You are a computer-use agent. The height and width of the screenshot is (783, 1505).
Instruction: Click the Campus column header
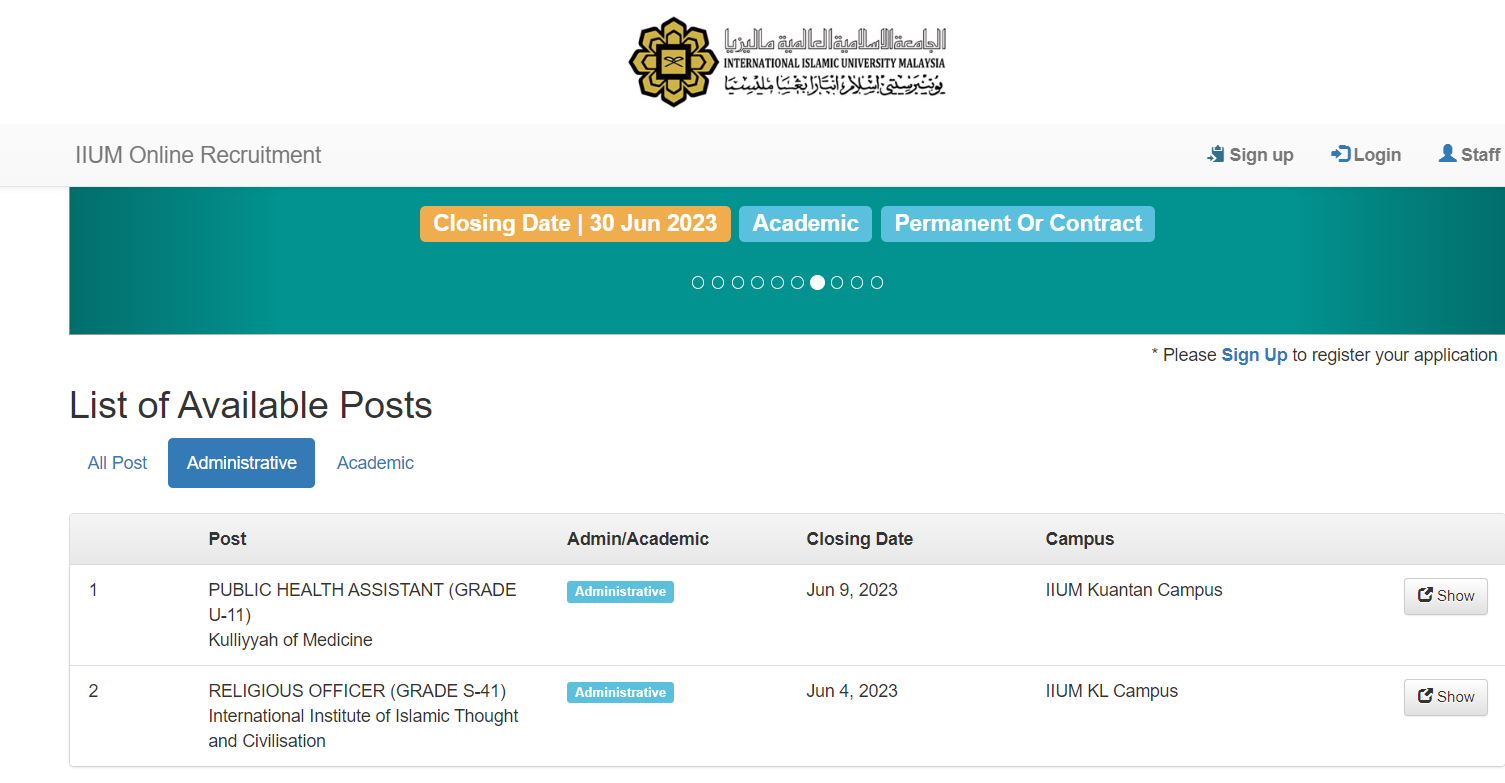(1080, 539)
